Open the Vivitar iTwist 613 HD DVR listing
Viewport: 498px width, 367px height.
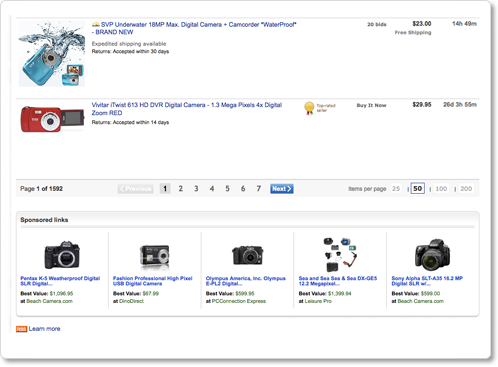coord(187,109)
